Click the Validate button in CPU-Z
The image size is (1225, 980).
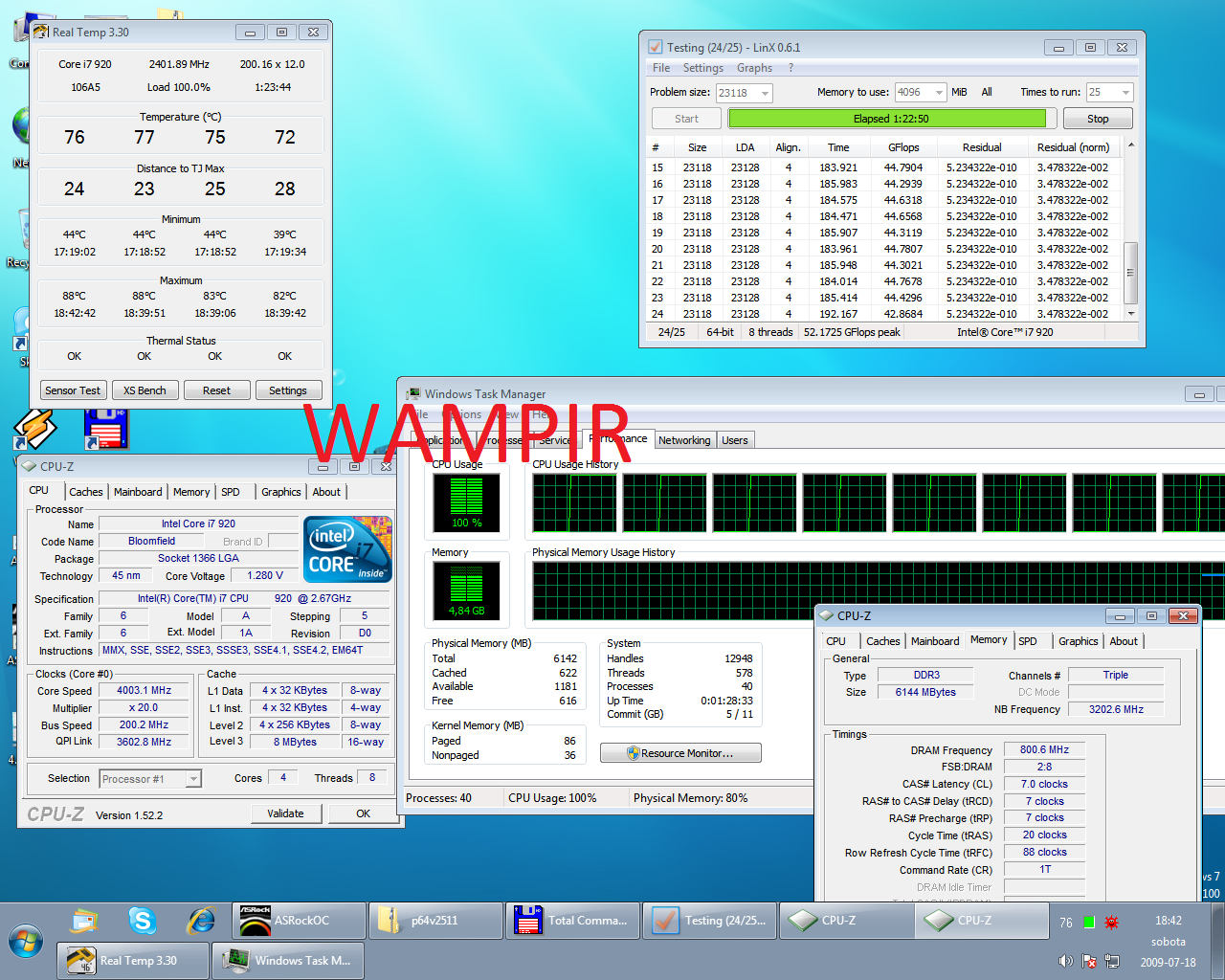pos(285,813)
